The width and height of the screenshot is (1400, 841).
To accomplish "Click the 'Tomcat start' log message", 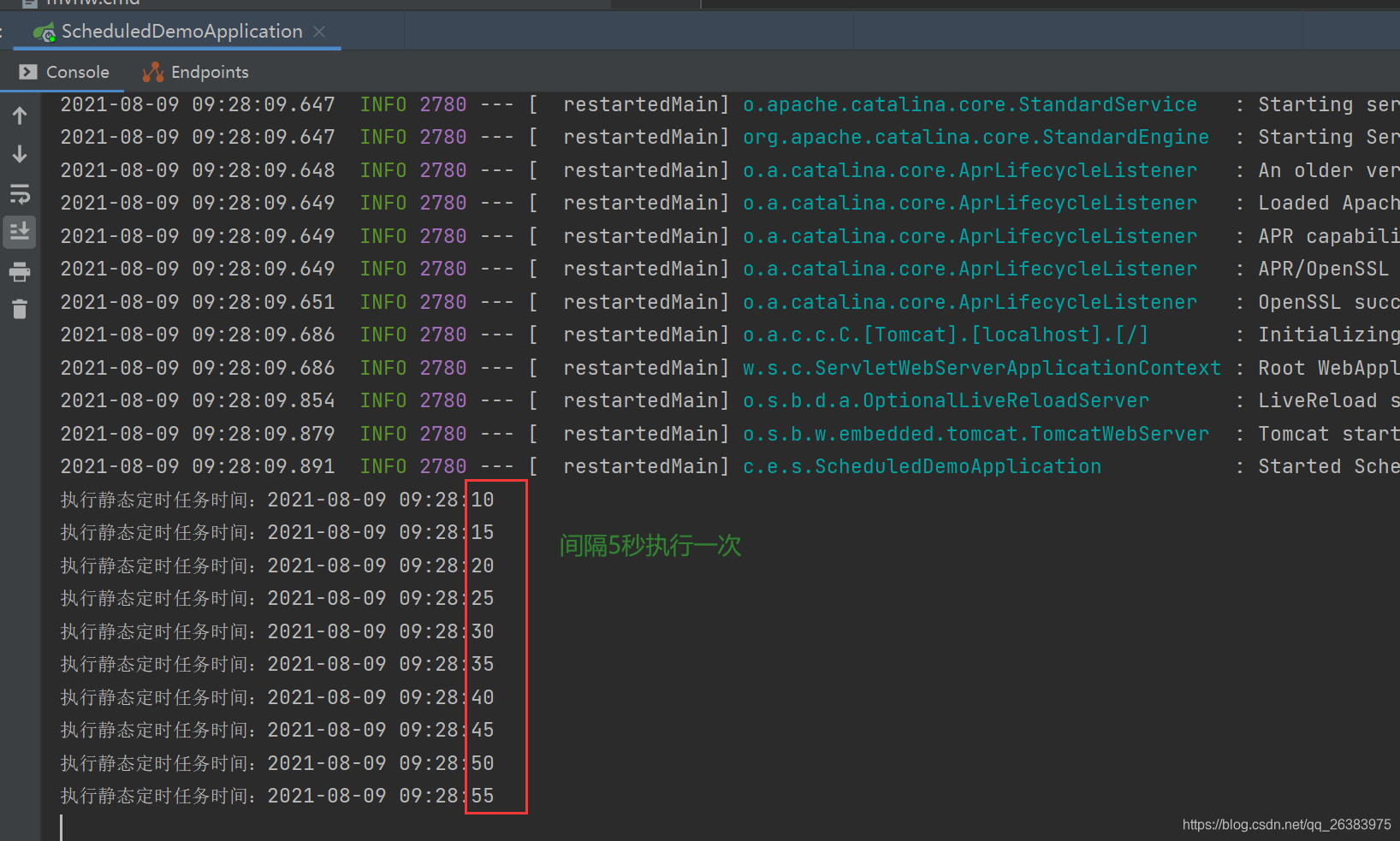I will (1328, 434).
